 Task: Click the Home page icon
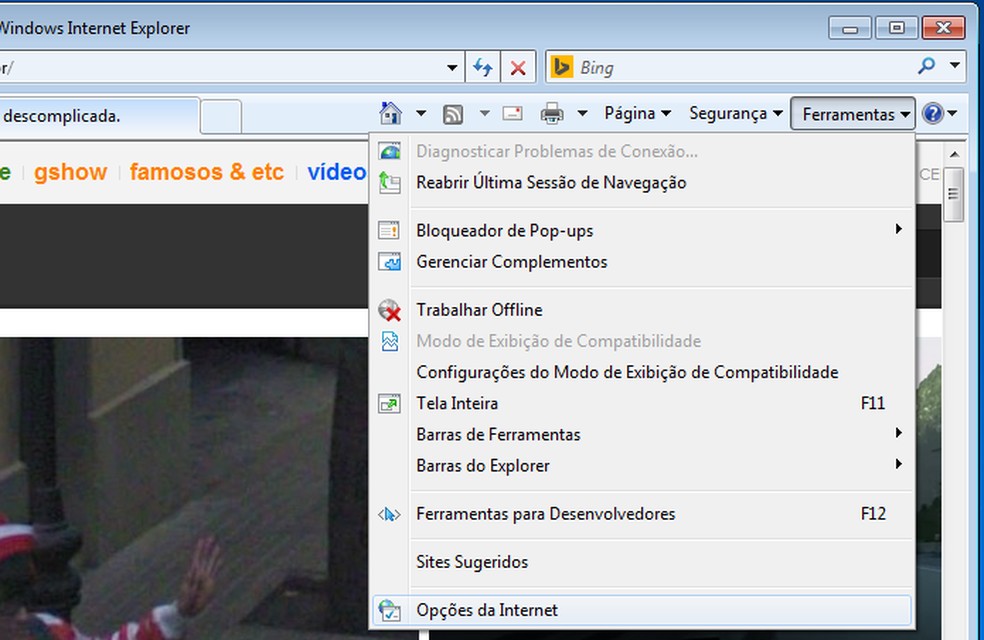coord(393,113)
